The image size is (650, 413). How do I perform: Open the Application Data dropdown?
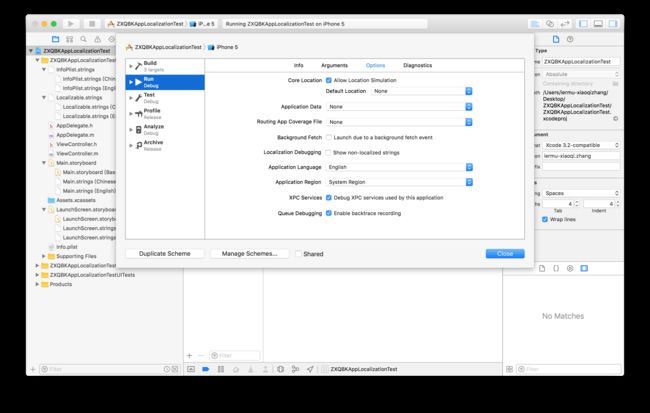point(399,107)
